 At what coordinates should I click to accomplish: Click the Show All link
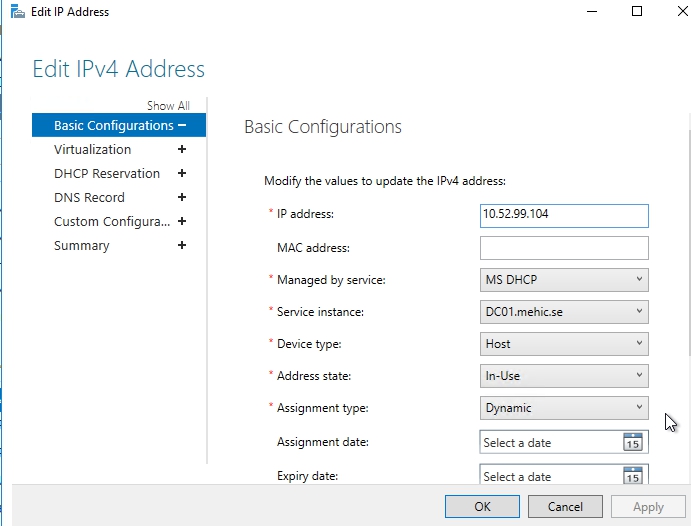click(168, 105)
